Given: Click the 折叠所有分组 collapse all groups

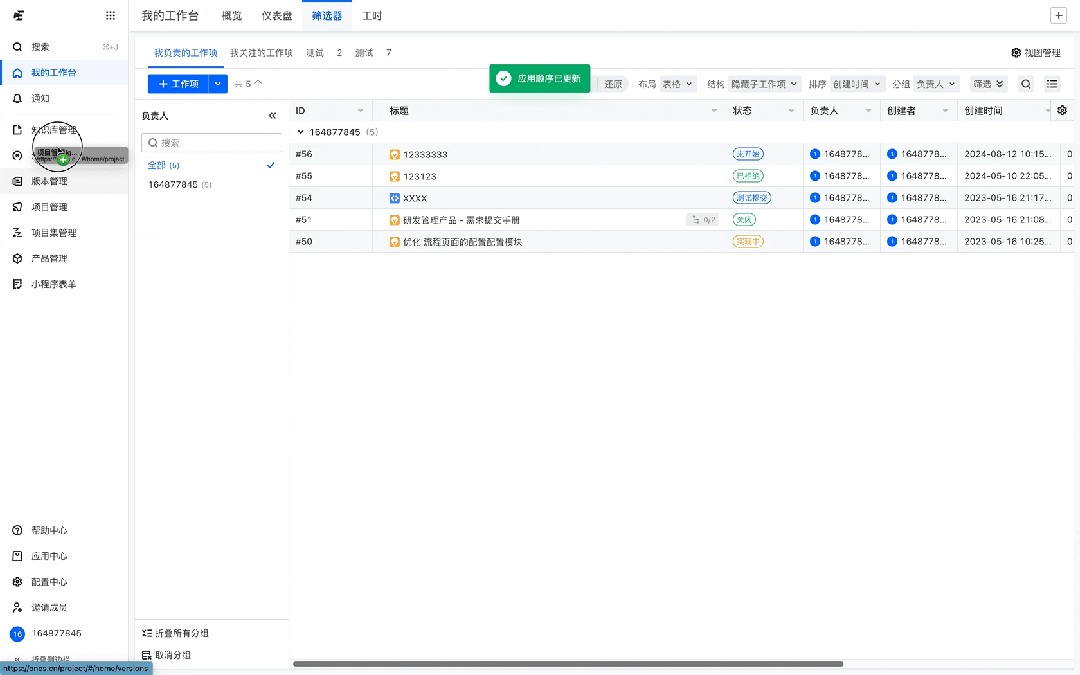Looking at the screenshot, I should pos(175,633).
